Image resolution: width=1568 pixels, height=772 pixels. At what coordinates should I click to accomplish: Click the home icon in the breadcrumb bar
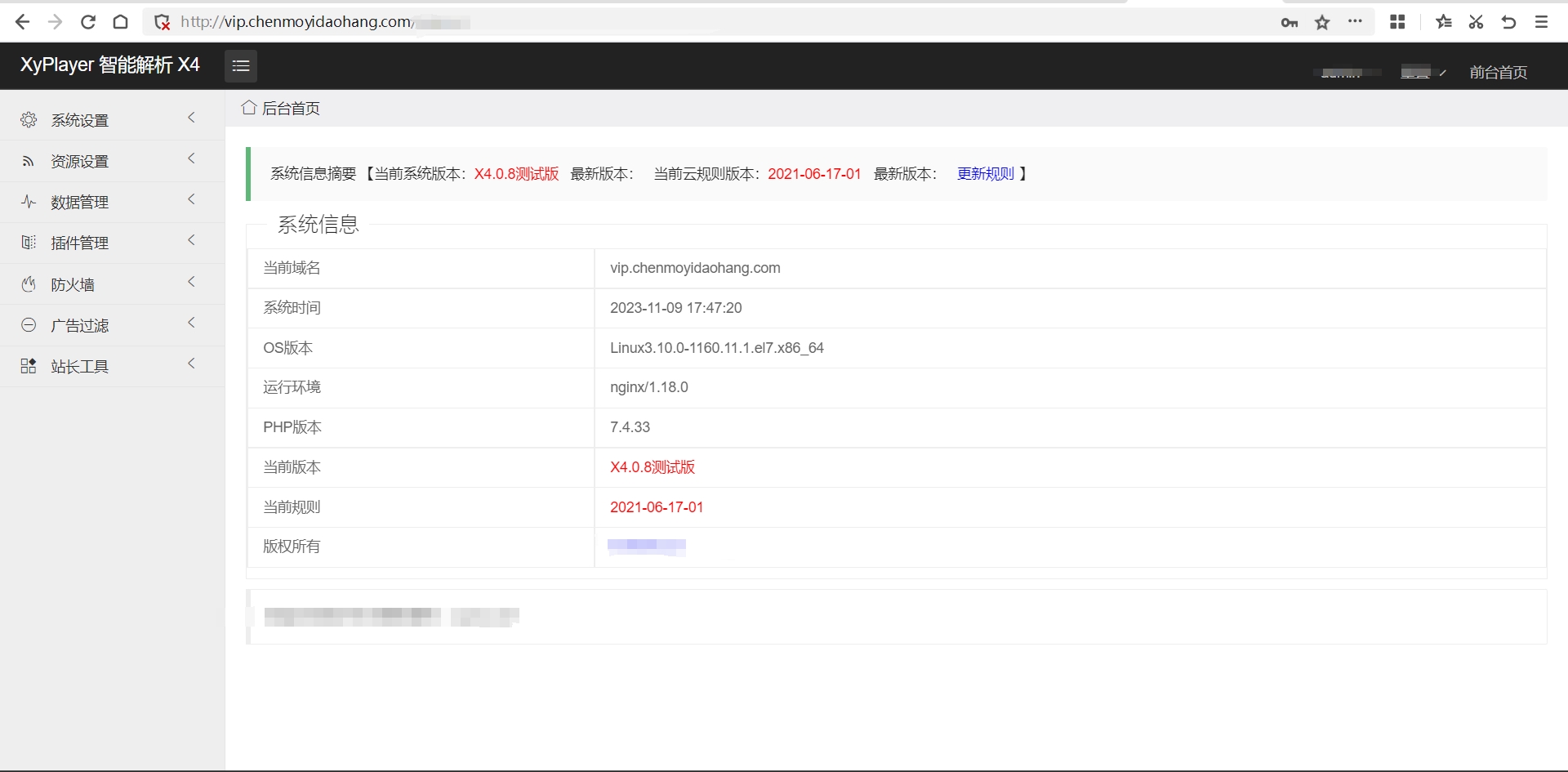[x=248, y=107]
